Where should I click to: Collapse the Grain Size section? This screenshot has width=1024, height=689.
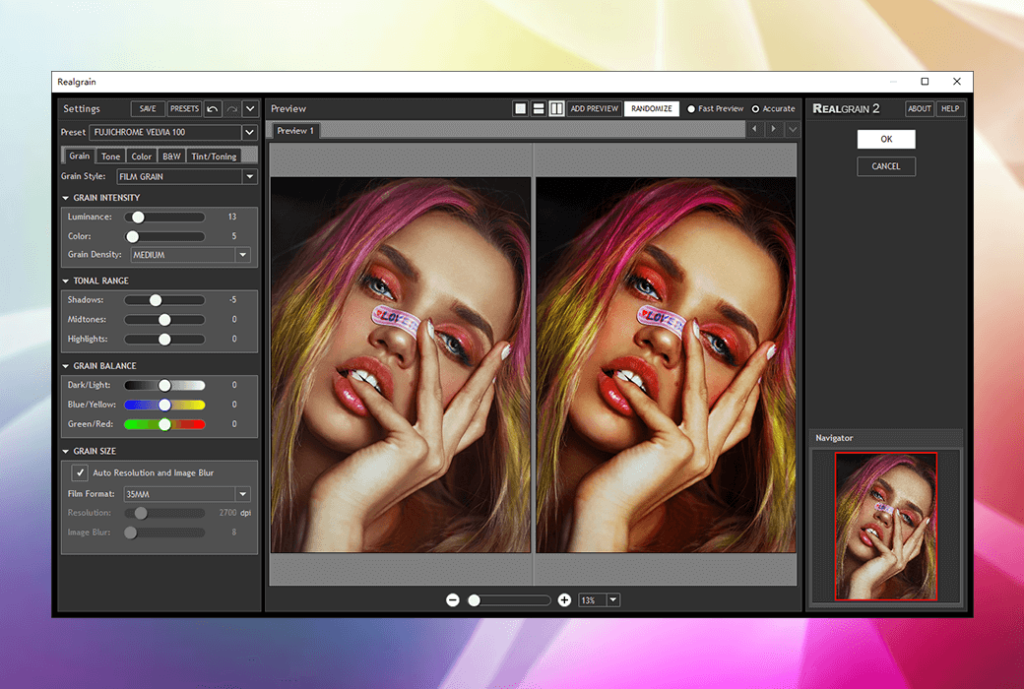coord(65,451)
